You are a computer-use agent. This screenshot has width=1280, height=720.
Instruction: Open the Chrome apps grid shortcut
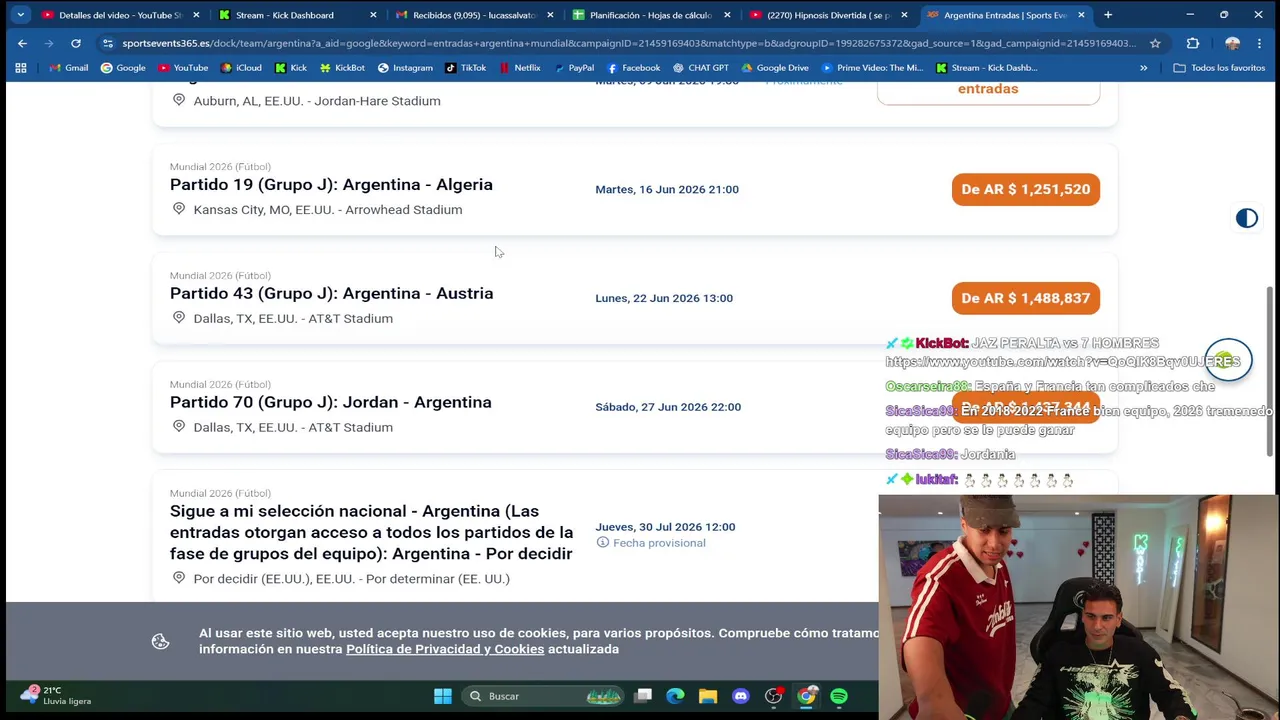(21, 68)
